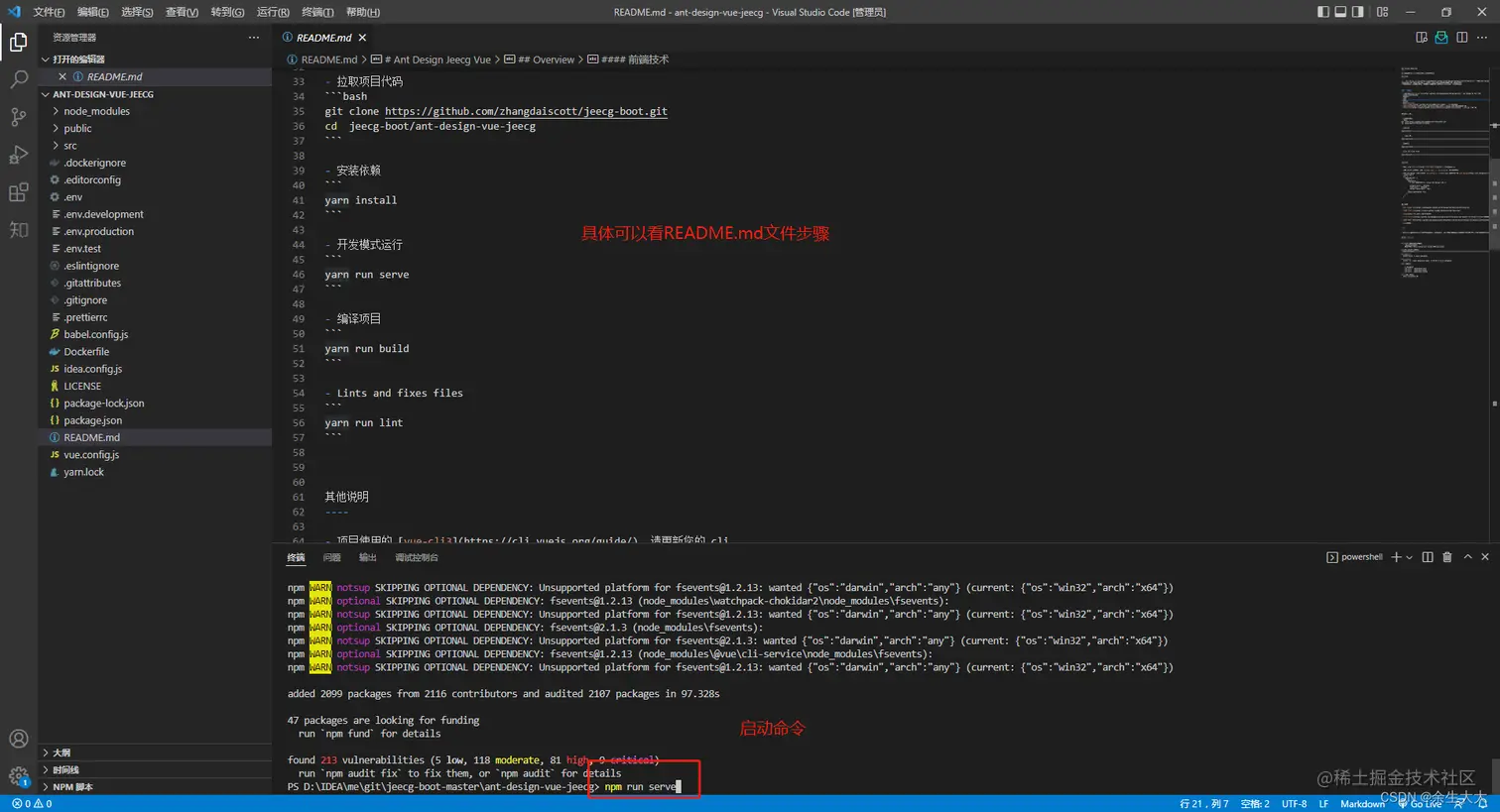Image resolution: width=1500 pixels, height=812 pixels.
Task: Add a new terminal with plus icon
Action: [x=1396, y=557]
